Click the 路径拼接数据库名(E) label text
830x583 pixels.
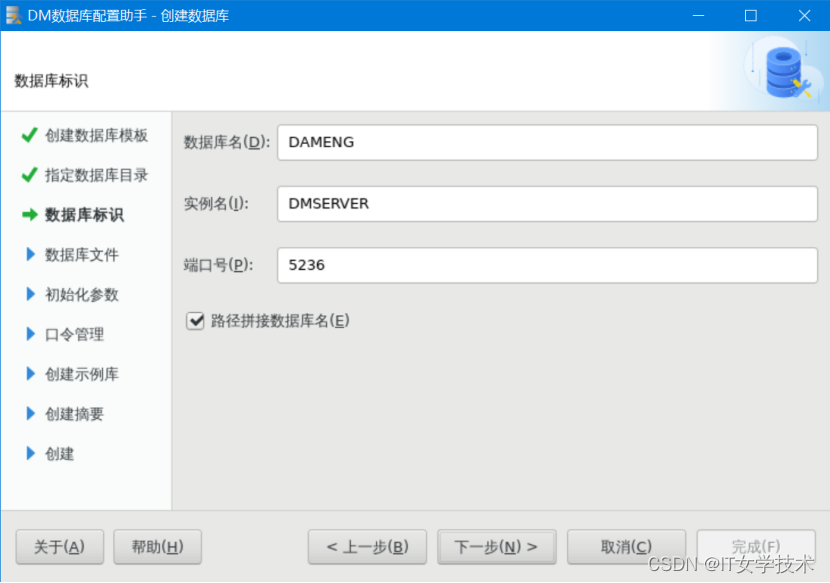click(x=280, y=321)
